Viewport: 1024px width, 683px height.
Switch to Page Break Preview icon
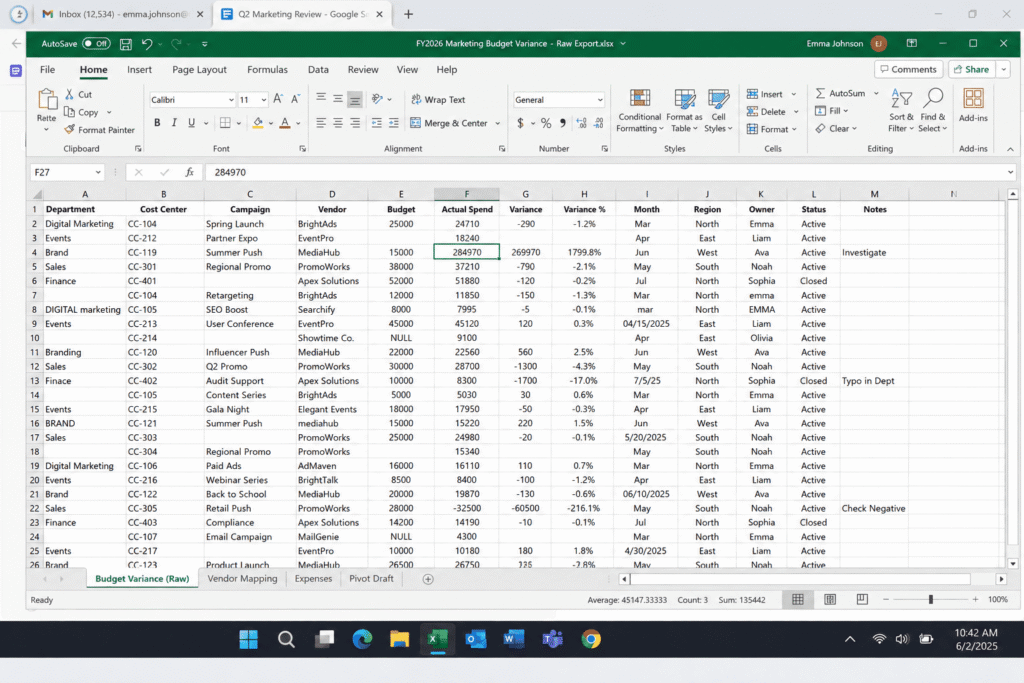pos(862,599)
